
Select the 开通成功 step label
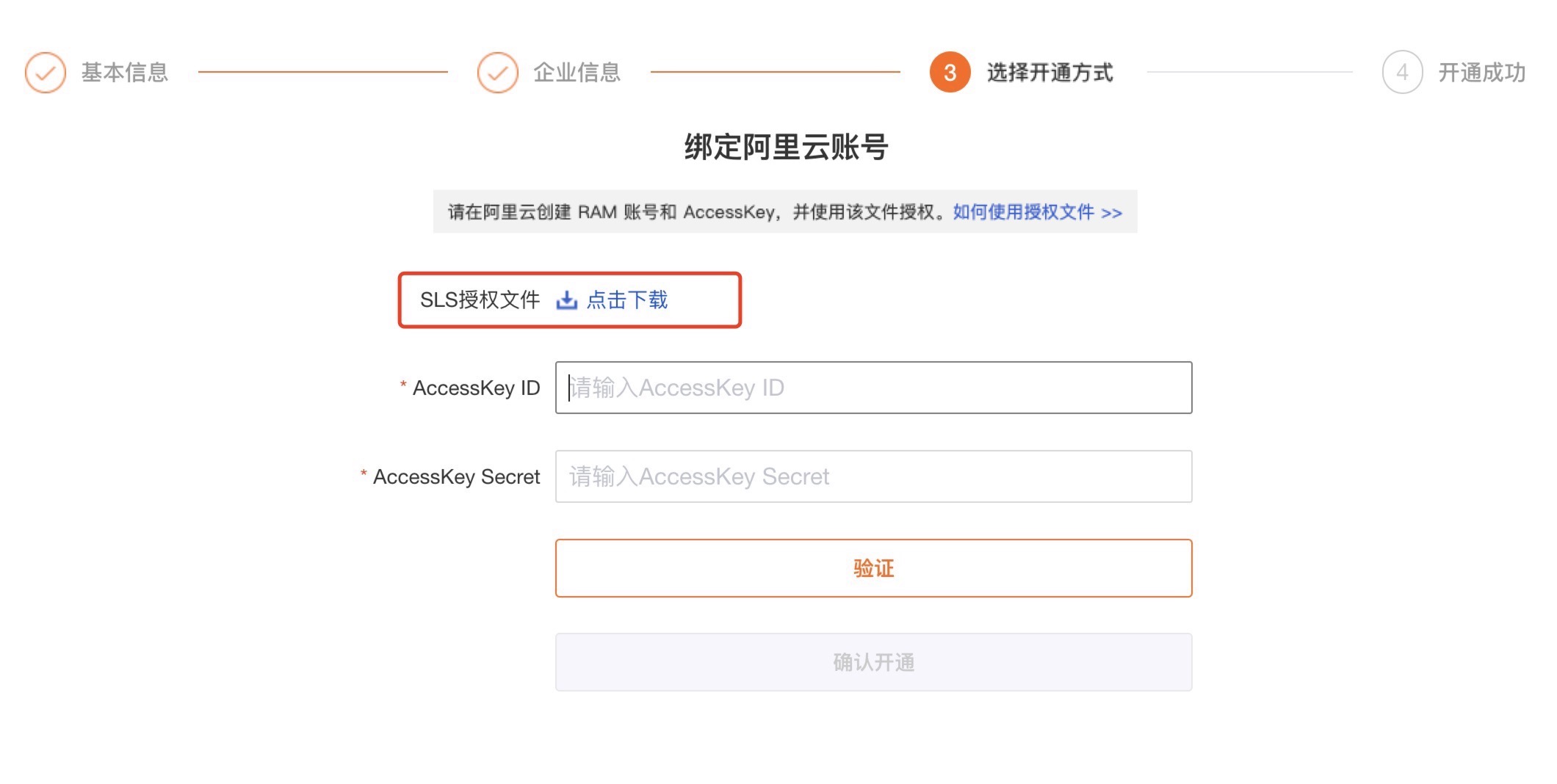(x=1482, y=73)
